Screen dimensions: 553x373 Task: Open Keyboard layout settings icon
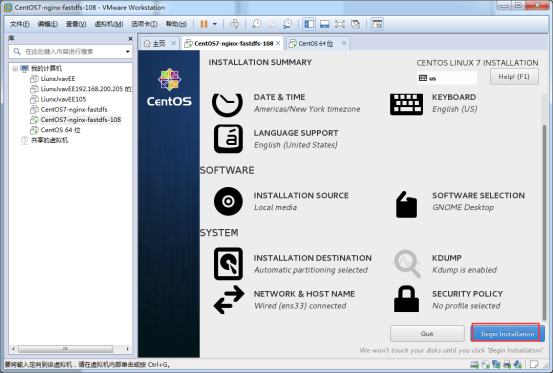pyautogui.click(x=406, y=104)
